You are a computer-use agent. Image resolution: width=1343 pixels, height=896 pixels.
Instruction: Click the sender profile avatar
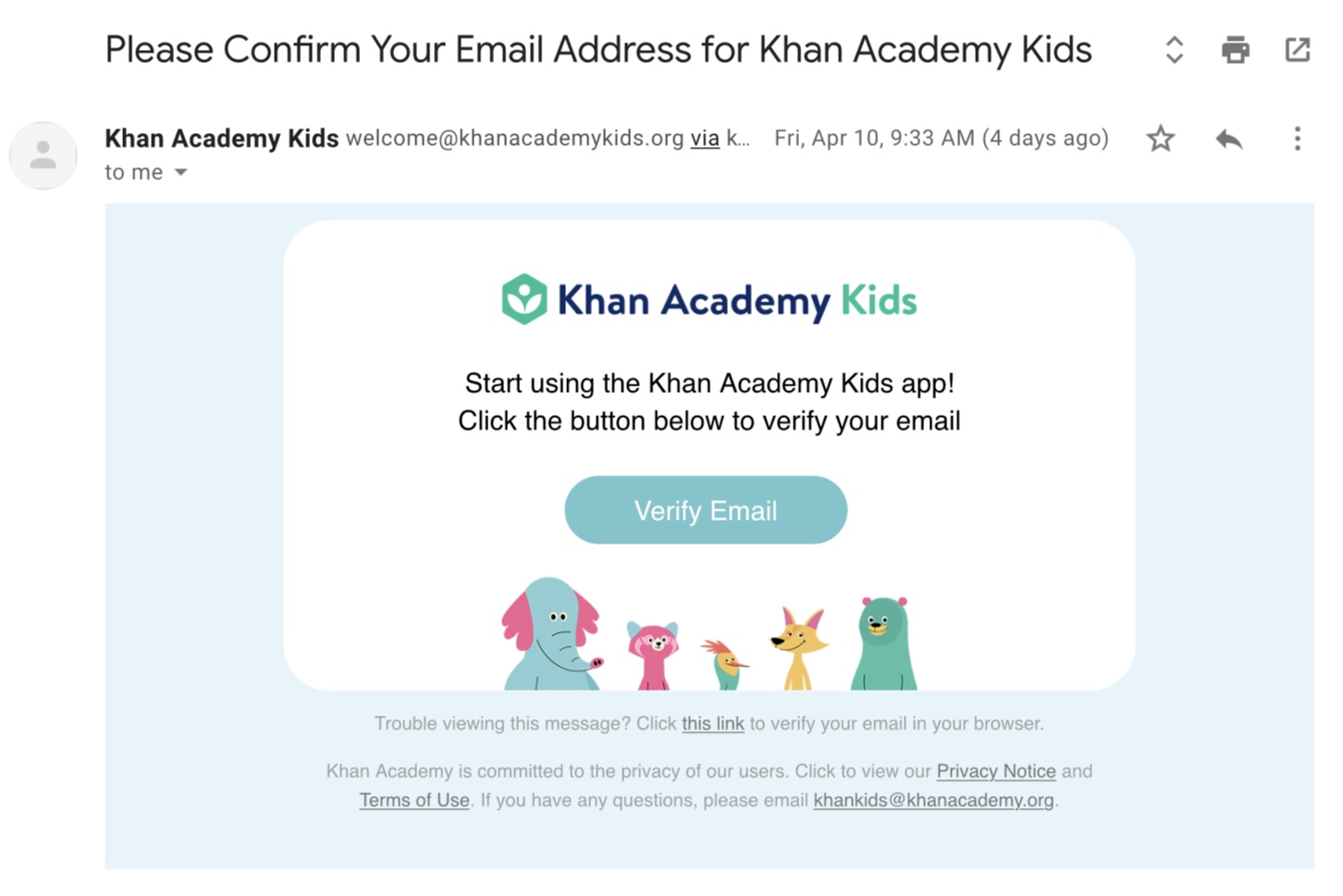[43, 155]
